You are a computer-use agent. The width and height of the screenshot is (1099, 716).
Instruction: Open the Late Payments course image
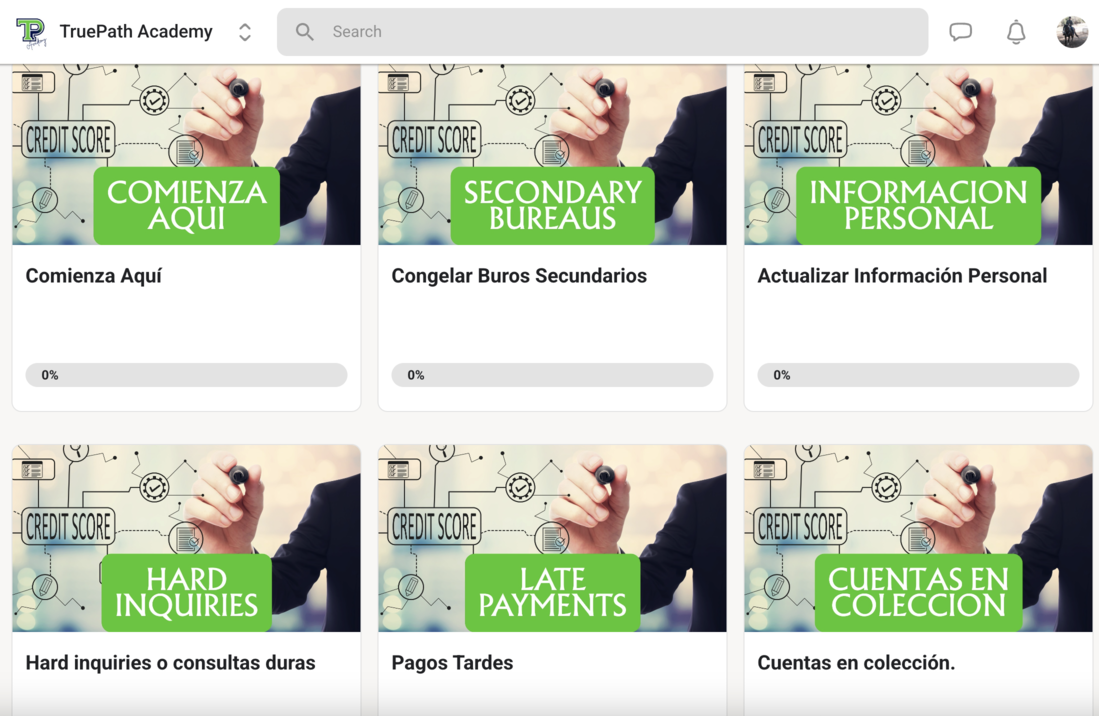pyautogui.click(x=552, y=538)
